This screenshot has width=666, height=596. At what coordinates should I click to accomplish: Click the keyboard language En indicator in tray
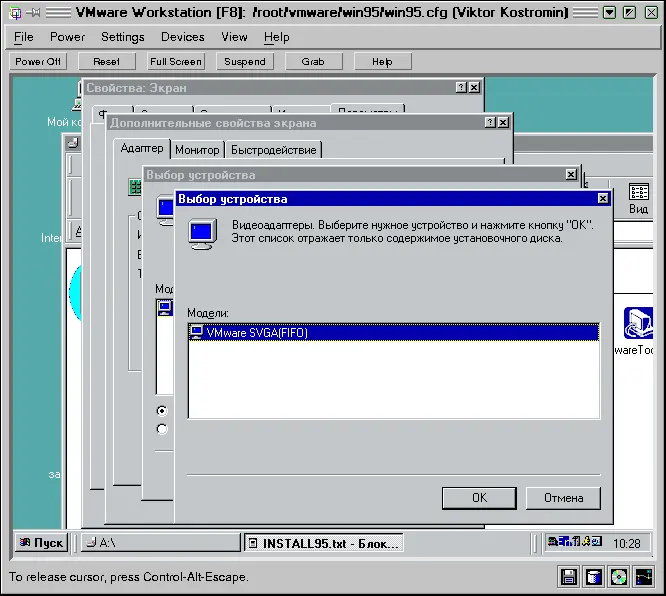(x=564, y=541)
